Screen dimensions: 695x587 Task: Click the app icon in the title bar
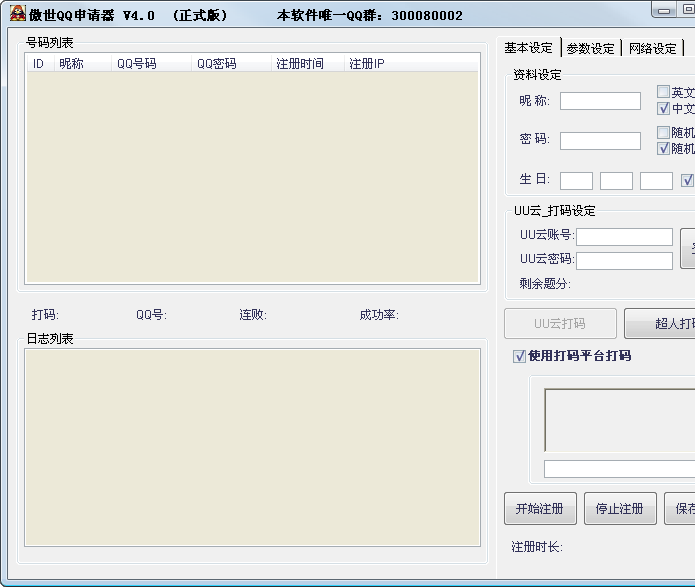pos(18,13)
